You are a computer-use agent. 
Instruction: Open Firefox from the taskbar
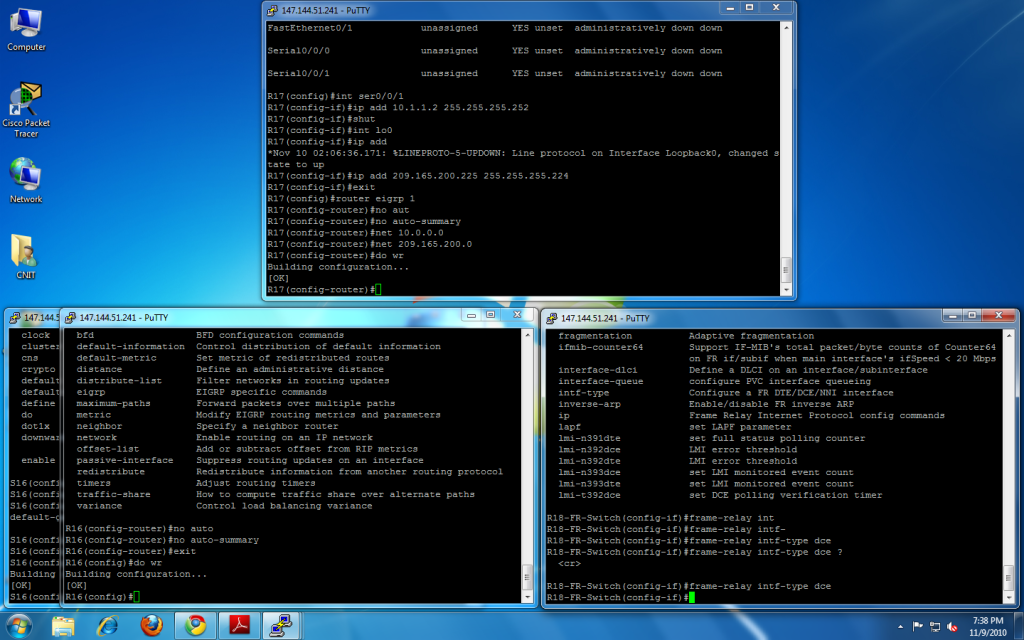(151, 626)
